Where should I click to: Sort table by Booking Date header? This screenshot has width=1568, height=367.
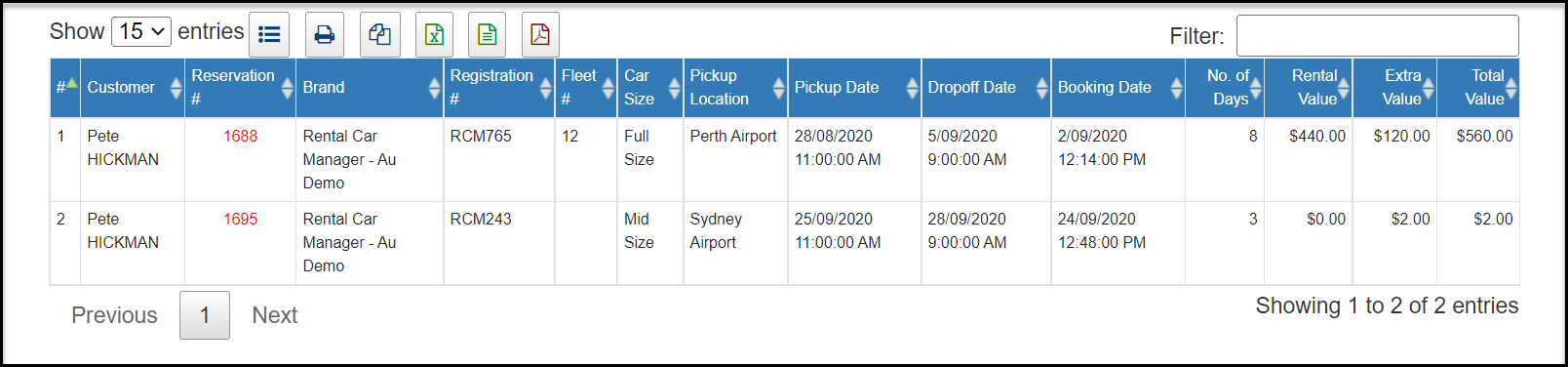tap(1117, 88)
